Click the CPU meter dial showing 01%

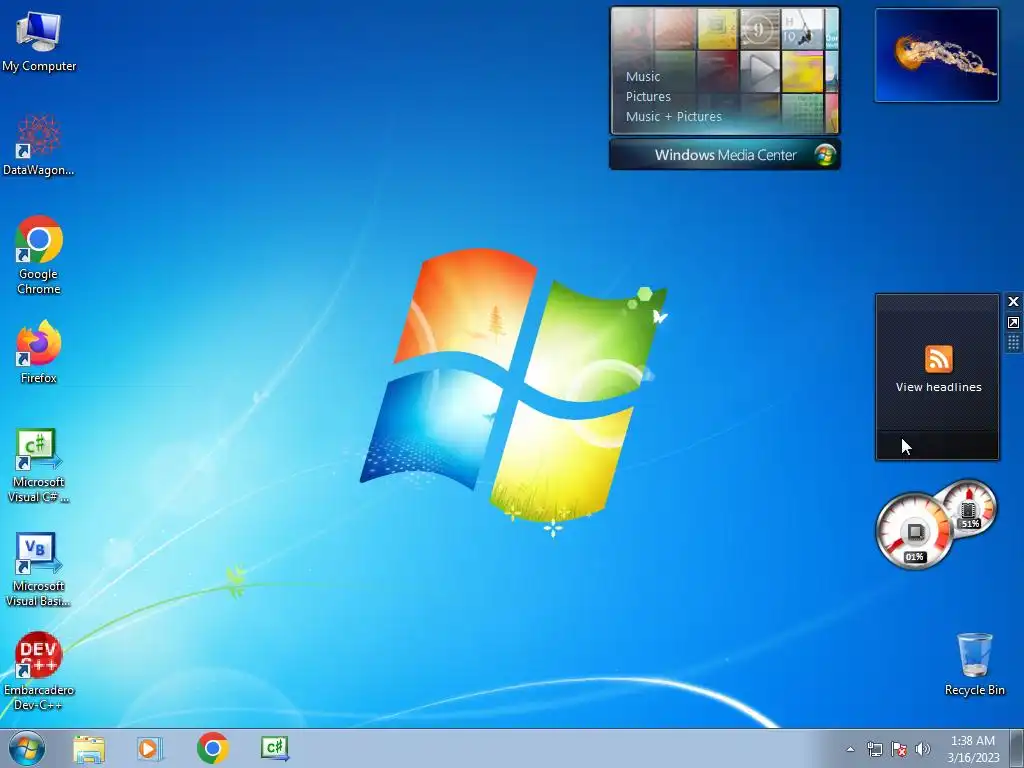[x=914, y=532]
